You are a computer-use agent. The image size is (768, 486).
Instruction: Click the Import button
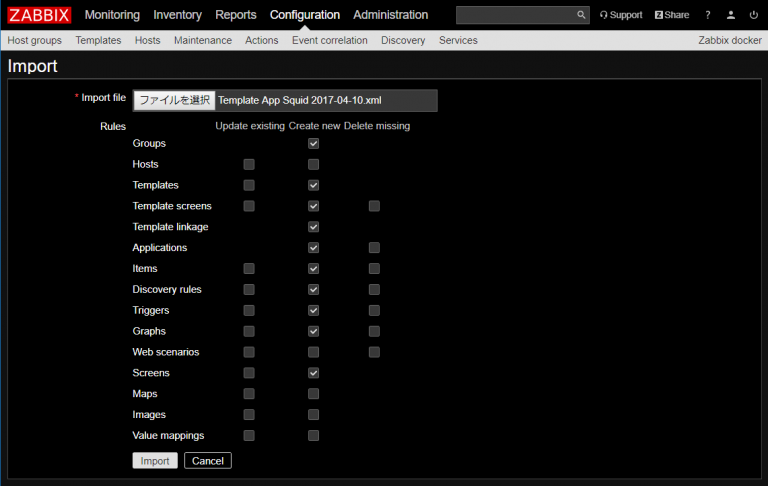(x=155, y=461)
